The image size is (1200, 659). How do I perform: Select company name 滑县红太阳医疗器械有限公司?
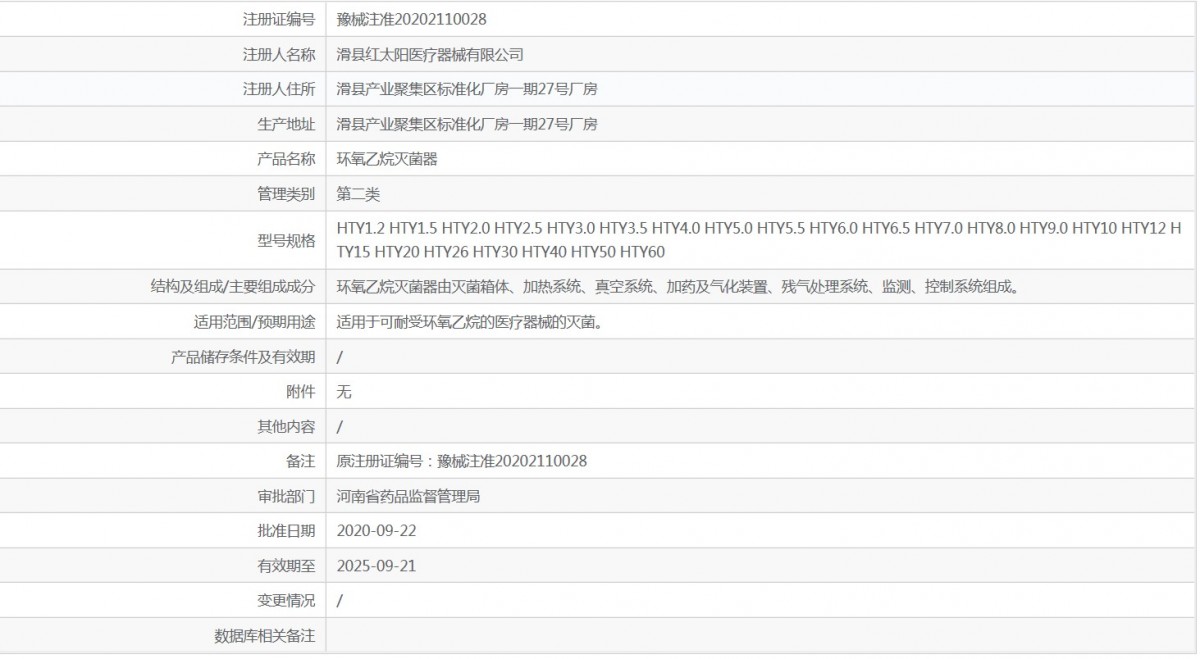click(430, 54)
